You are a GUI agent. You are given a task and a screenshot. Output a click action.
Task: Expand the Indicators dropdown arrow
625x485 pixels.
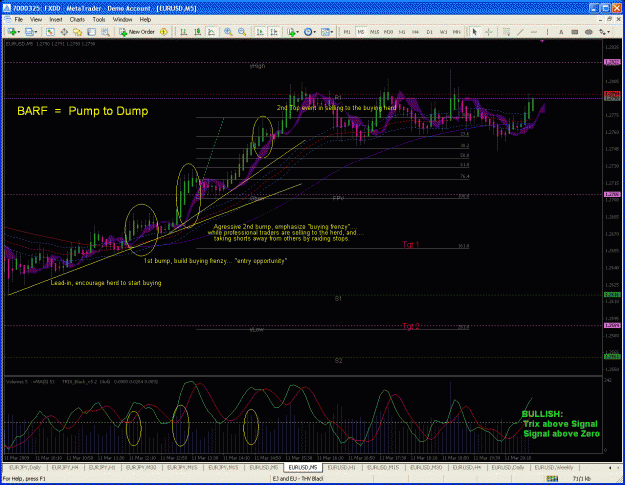pyautogui.click(x=298, y=32)
